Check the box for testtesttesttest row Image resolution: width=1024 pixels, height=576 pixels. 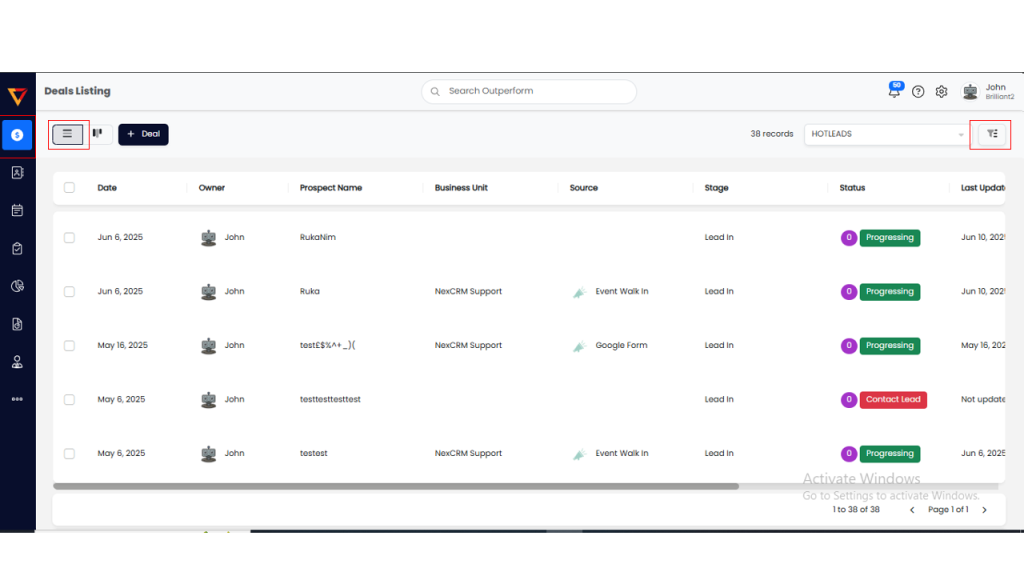pos(69,400)
